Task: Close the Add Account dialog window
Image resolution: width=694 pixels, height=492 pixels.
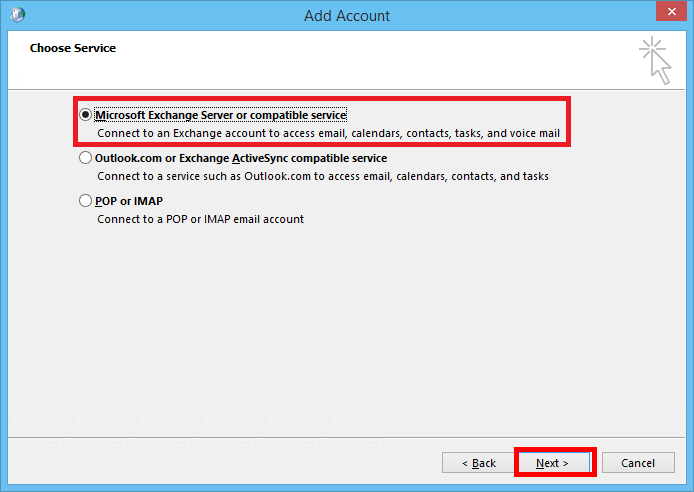Action: 671,11
